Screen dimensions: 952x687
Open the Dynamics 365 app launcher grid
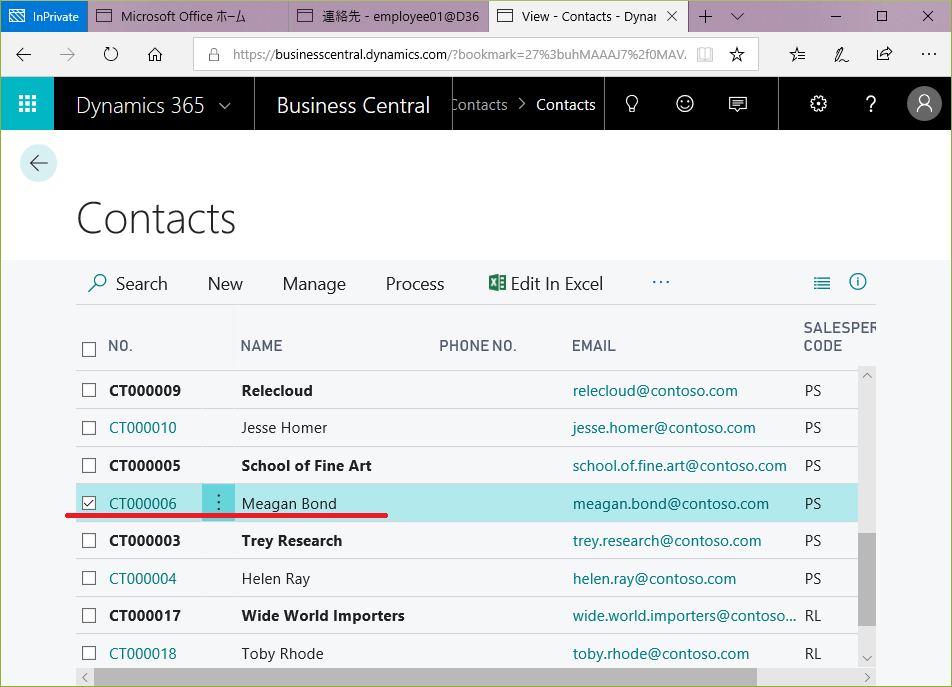[x=27, y=104]
